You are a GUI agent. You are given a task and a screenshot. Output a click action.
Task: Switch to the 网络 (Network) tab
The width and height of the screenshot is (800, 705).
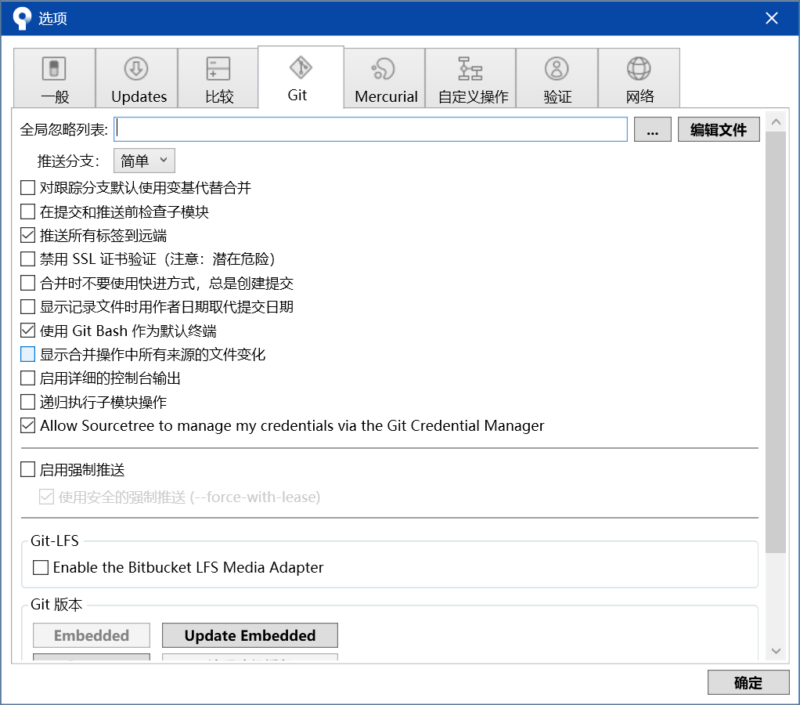[639, 78]
